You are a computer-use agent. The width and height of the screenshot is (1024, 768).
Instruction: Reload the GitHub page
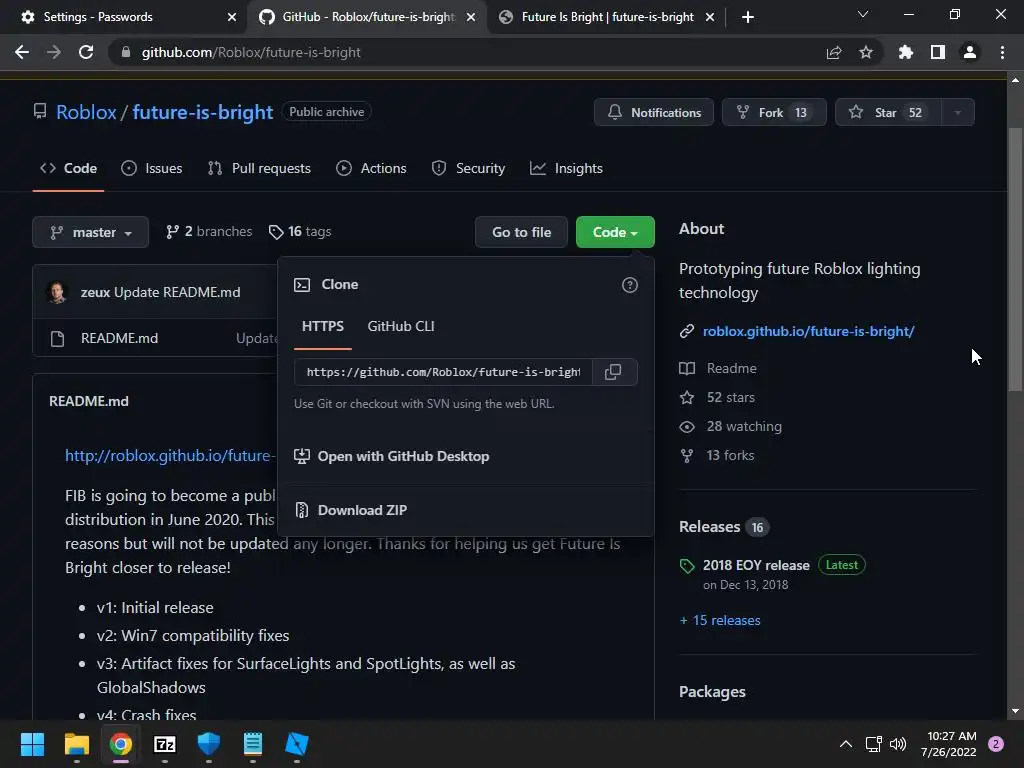86,52
